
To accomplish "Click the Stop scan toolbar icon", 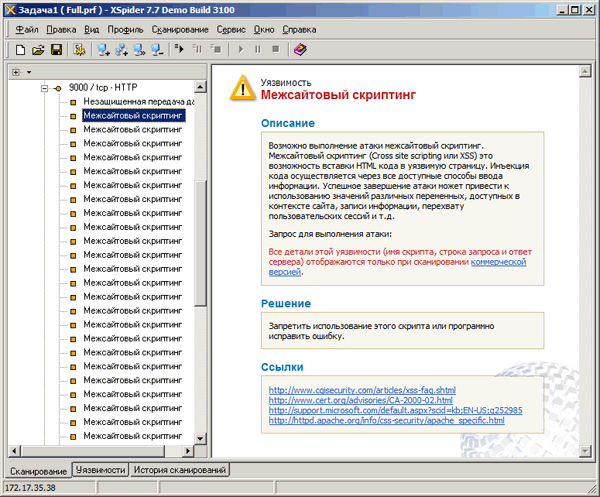I will [x=276, y=49].
